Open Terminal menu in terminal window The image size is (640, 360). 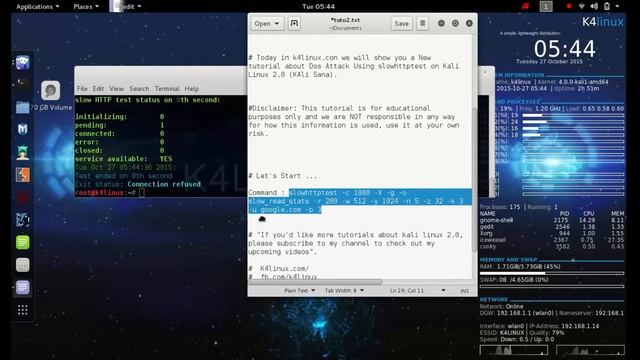click(167, 89)
